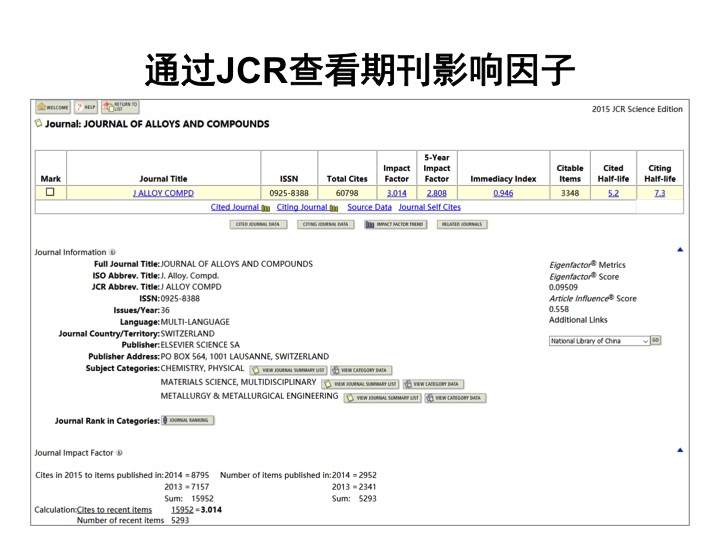The image size is (720, 540).
Task: Click the Cited Journal Data button
Action: click(258, 225)
